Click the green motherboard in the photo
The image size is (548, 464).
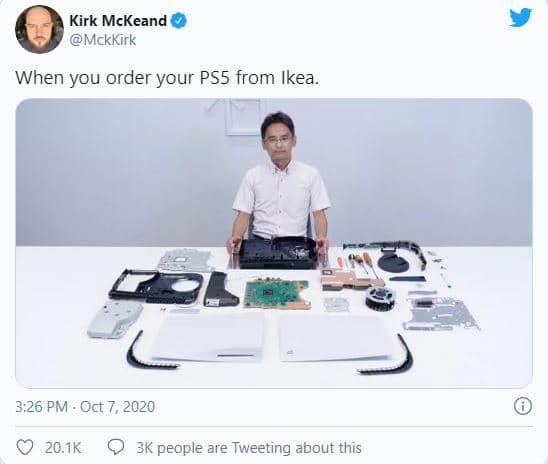[x=277, y=293]
